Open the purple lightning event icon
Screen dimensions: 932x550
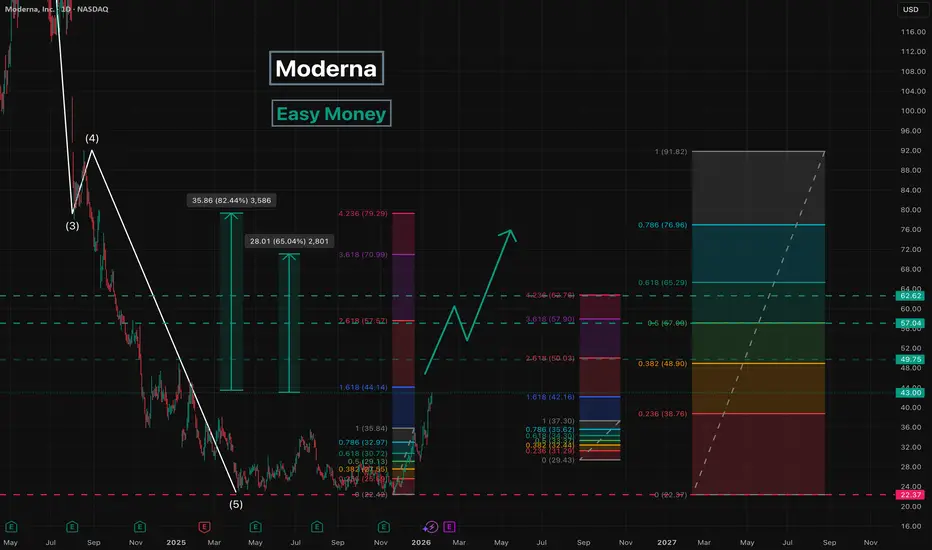click(x=430, y=527)
